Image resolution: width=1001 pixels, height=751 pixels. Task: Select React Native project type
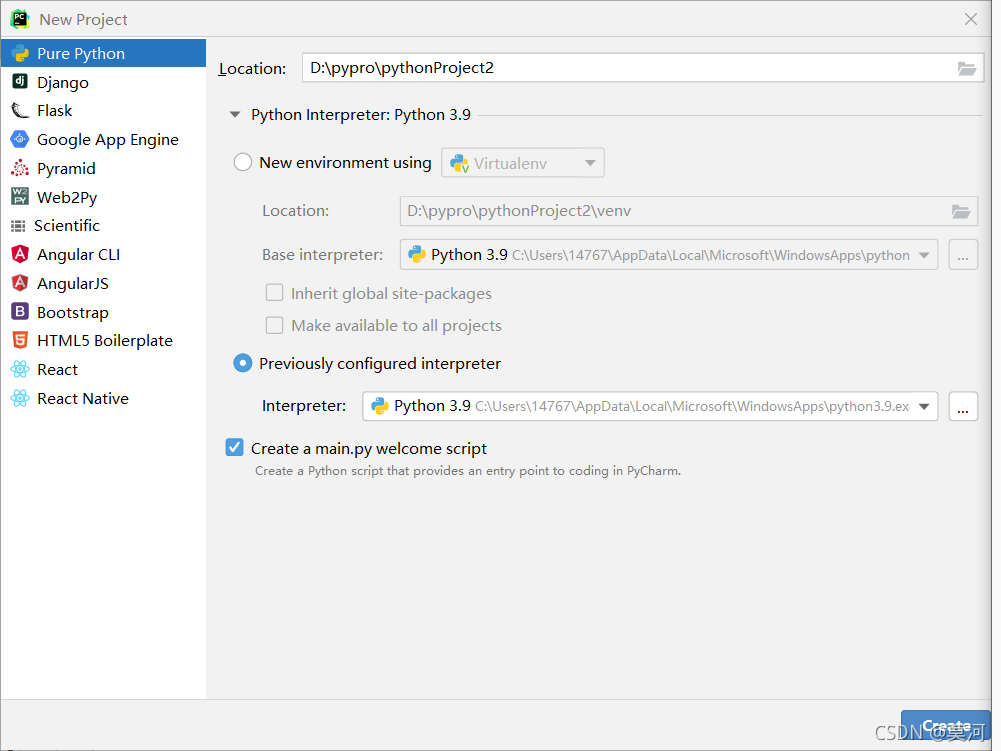tap(103, 398)
